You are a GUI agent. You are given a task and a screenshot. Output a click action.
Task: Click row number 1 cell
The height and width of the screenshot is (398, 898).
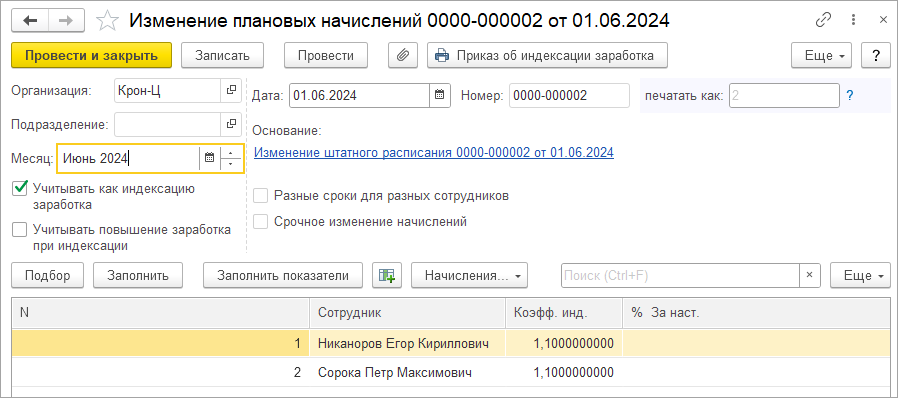160,344
